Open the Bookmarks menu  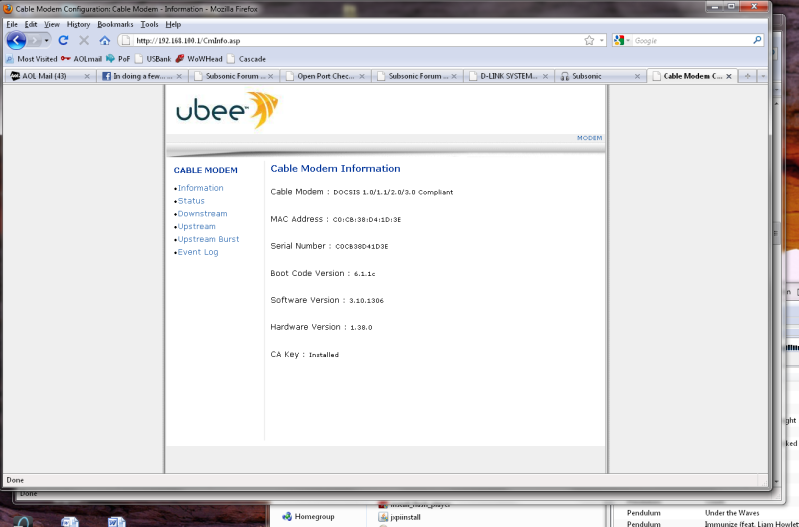coord(115,24)
